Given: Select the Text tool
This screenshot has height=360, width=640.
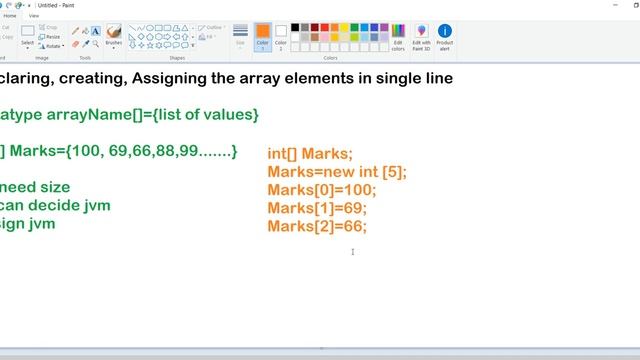Looking at the screenshot, I should coord(96,31).
